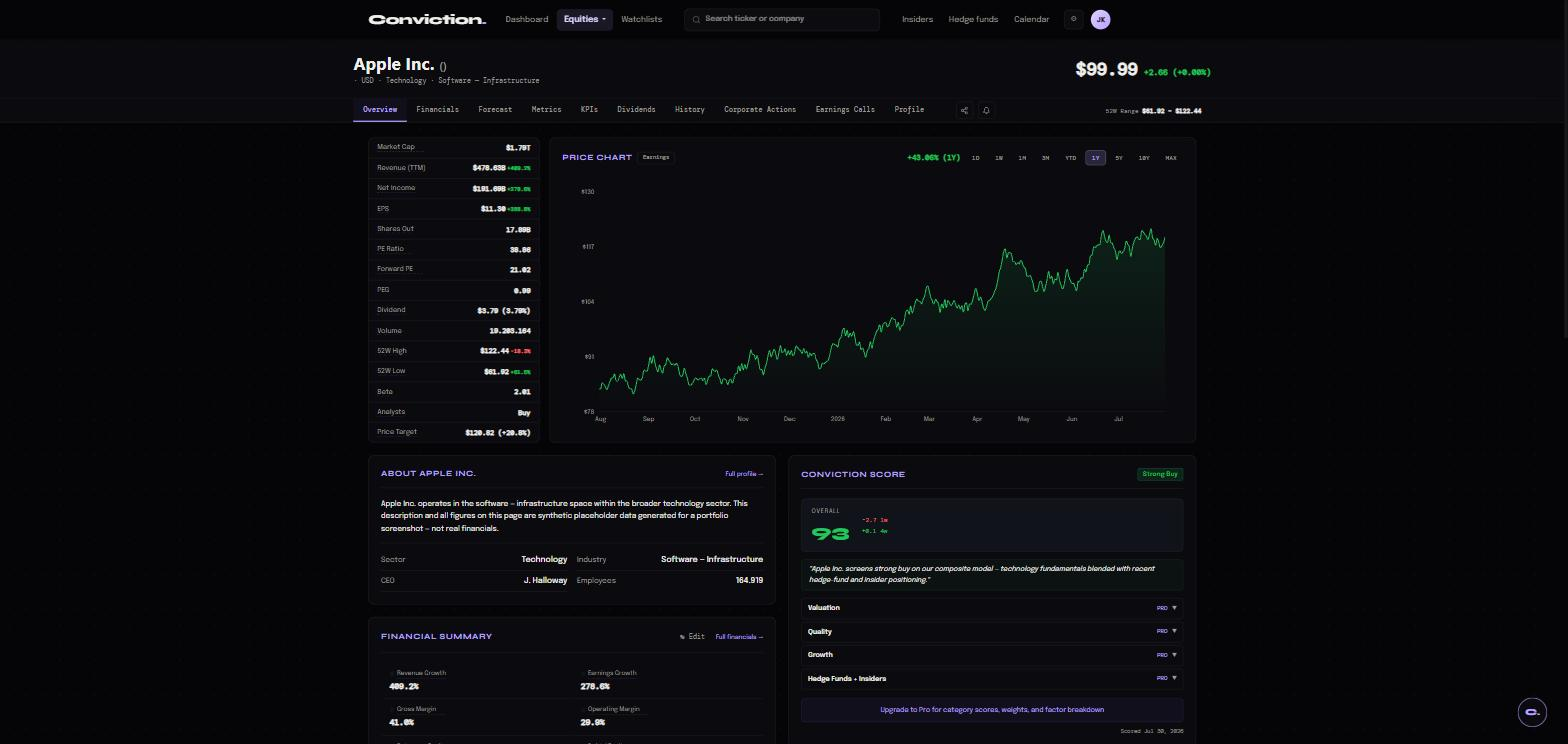Screen dimensions: 1568x744
Task: Click the share icon beside the Profile tab
Action: (x=964, y=110)
